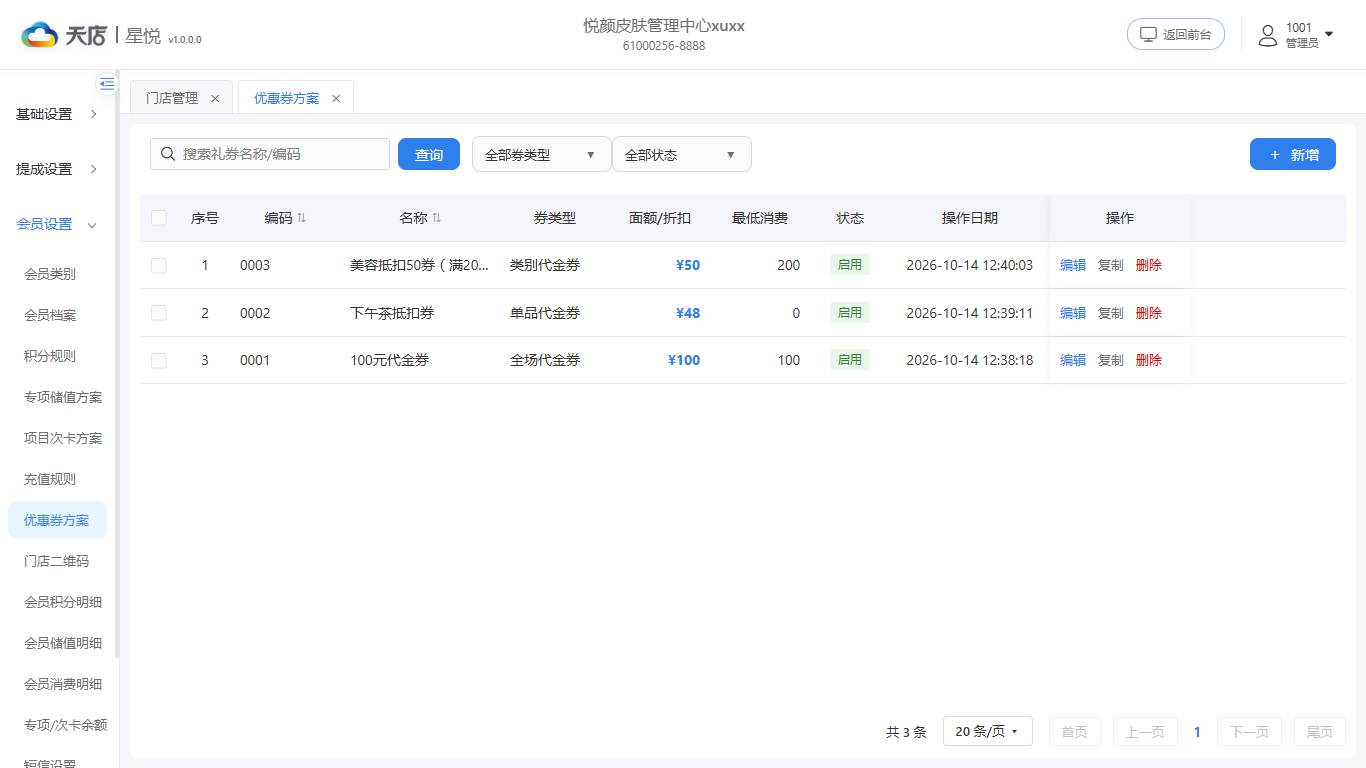1366x768 pixels.
Task: Check the box for coupon row 0003
Action: click(x=159, y=265)
